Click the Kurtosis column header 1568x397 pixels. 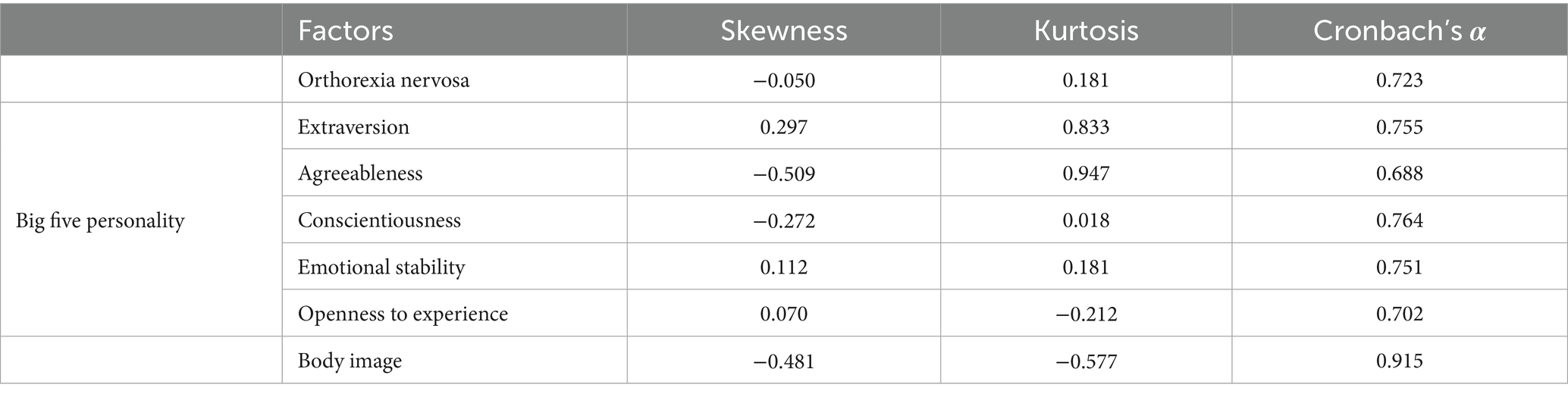click(x=1086, y=30)
